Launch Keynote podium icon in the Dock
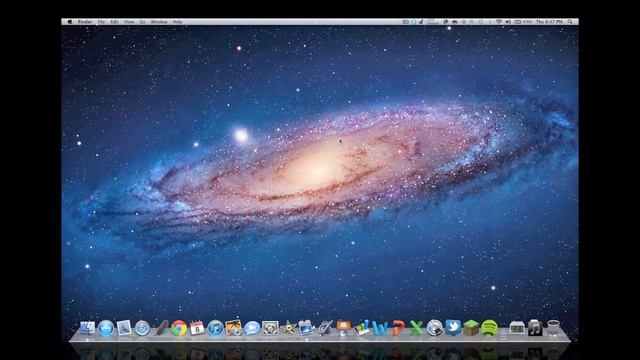640x360 pixels. (343, 328)
